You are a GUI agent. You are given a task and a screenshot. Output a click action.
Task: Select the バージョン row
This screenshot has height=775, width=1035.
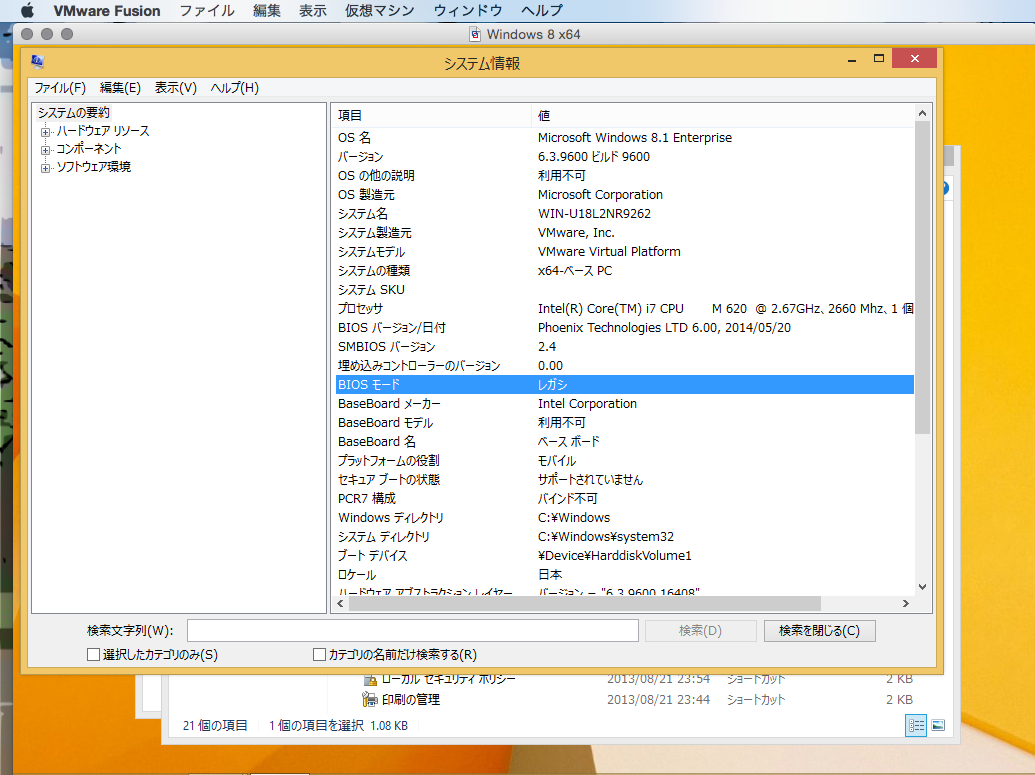624,156
